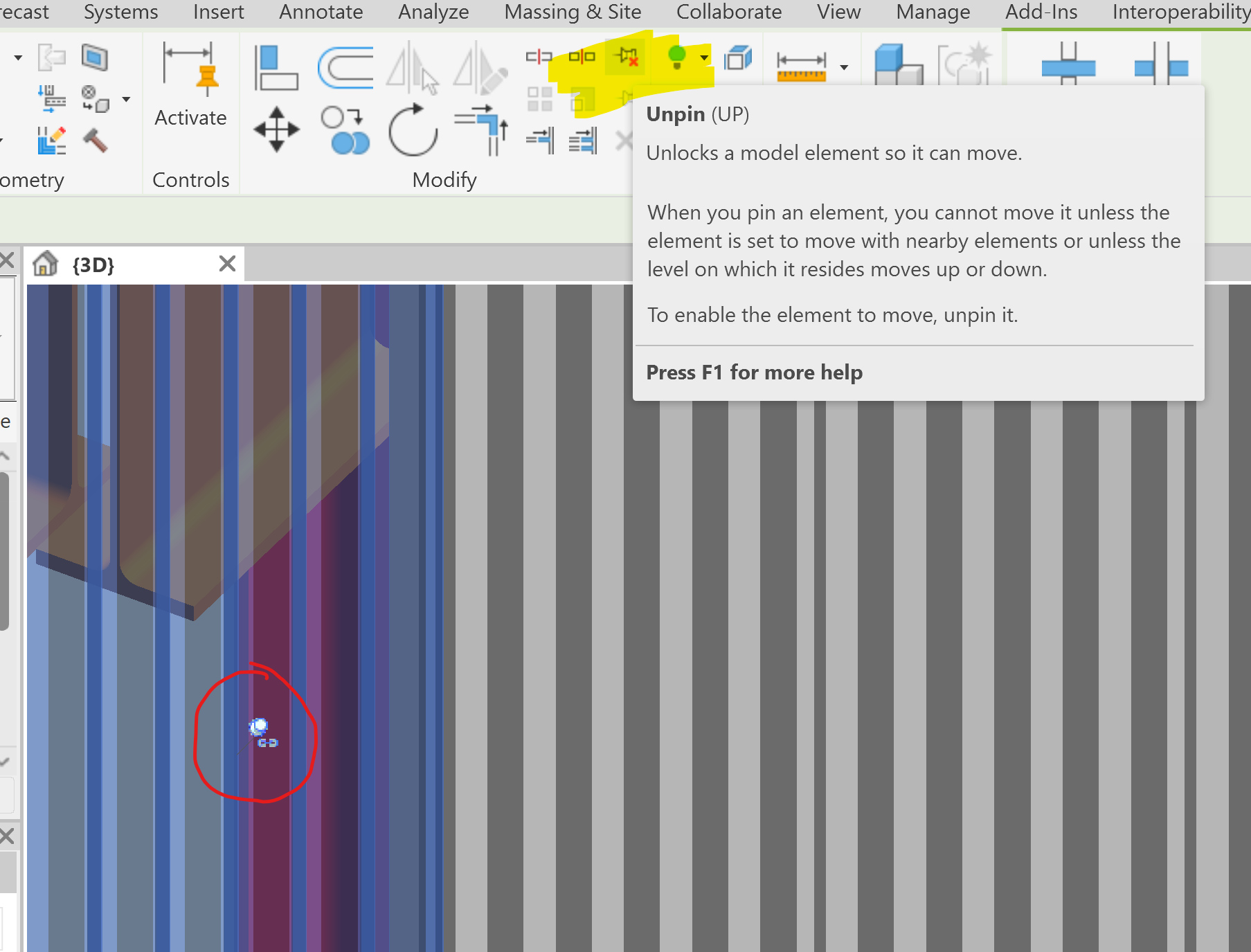The width and height of the screenshot is (1251, 952).
Task: Select the Move tool
Action: coord(276,129)
